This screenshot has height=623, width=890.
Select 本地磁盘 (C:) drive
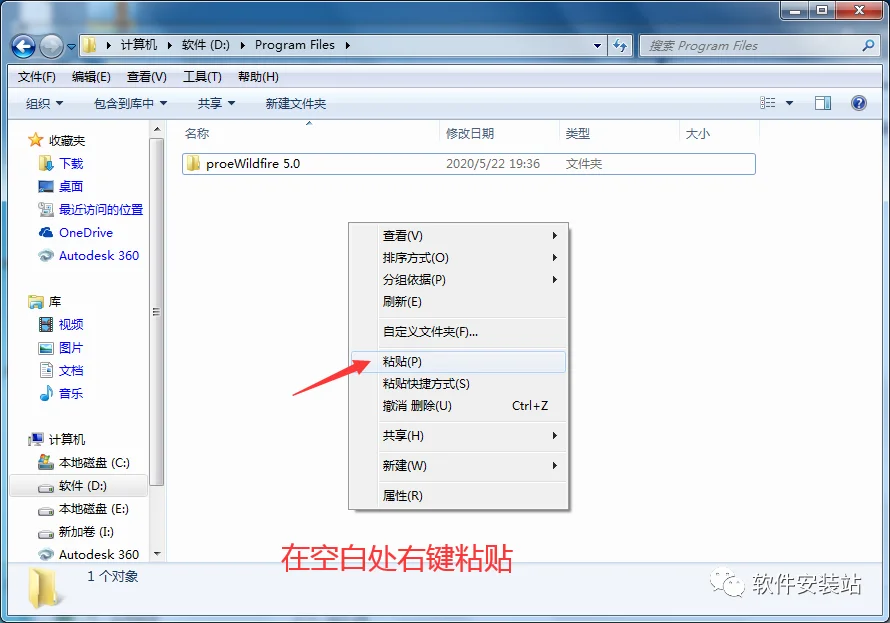94,462
